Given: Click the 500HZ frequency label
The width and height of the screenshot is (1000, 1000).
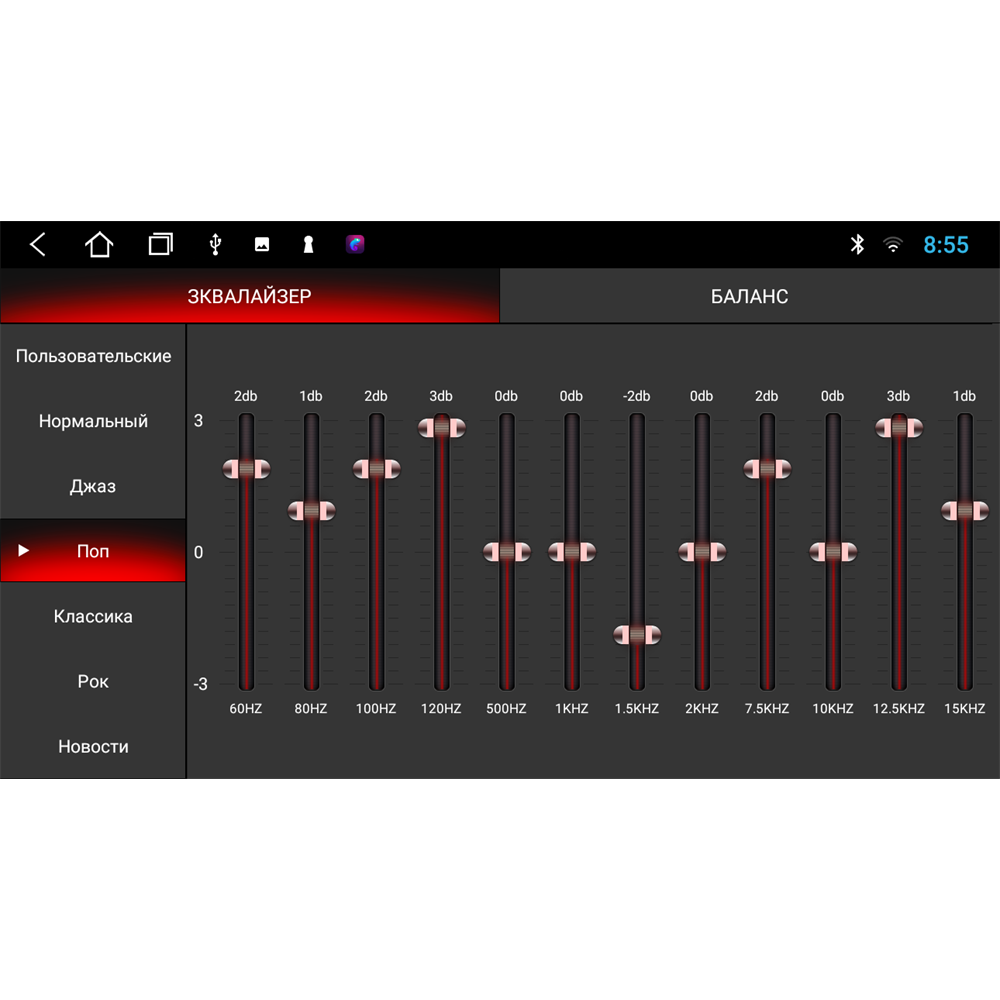Looking at the screenshot, I should (506, 709).
